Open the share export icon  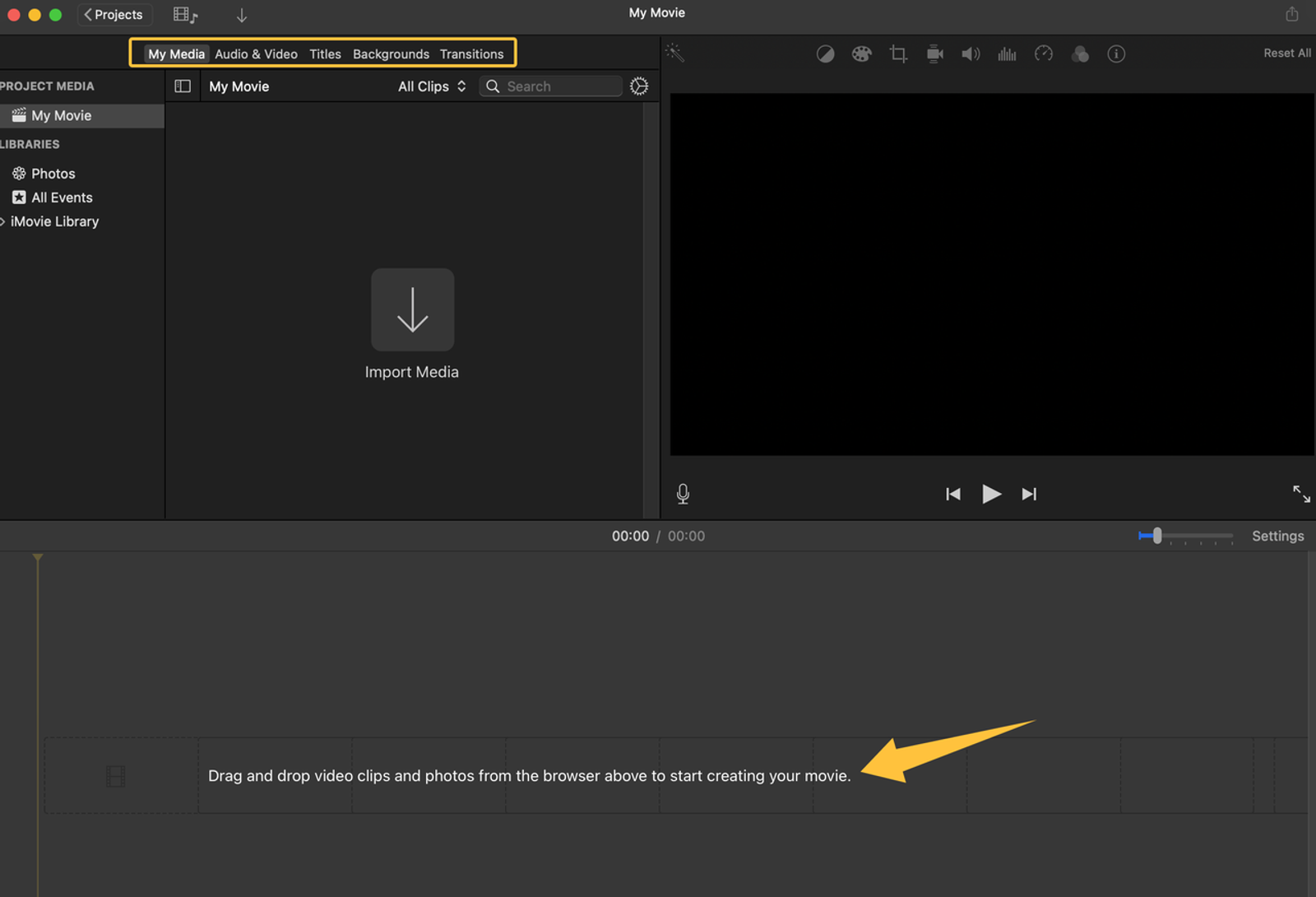(x=1292, y=14)
